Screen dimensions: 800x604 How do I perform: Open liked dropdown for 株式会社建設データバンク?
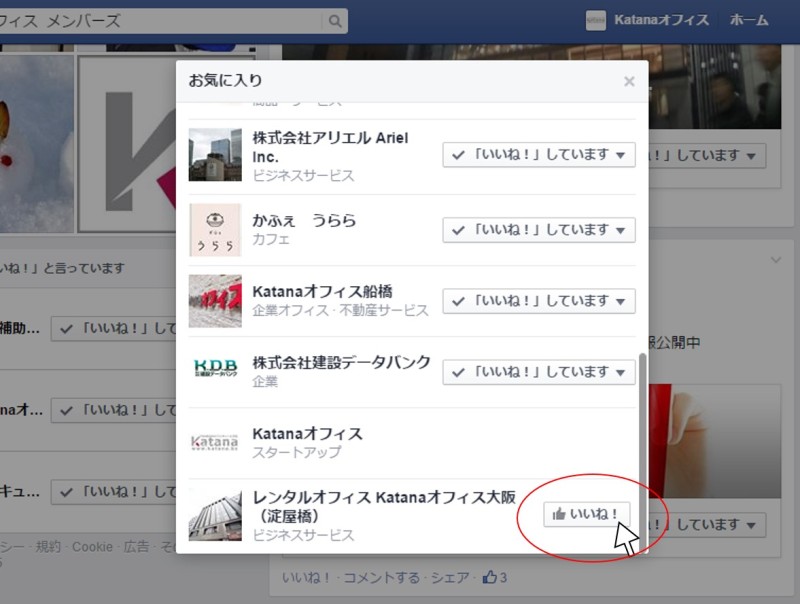click(x=539, y=372)
